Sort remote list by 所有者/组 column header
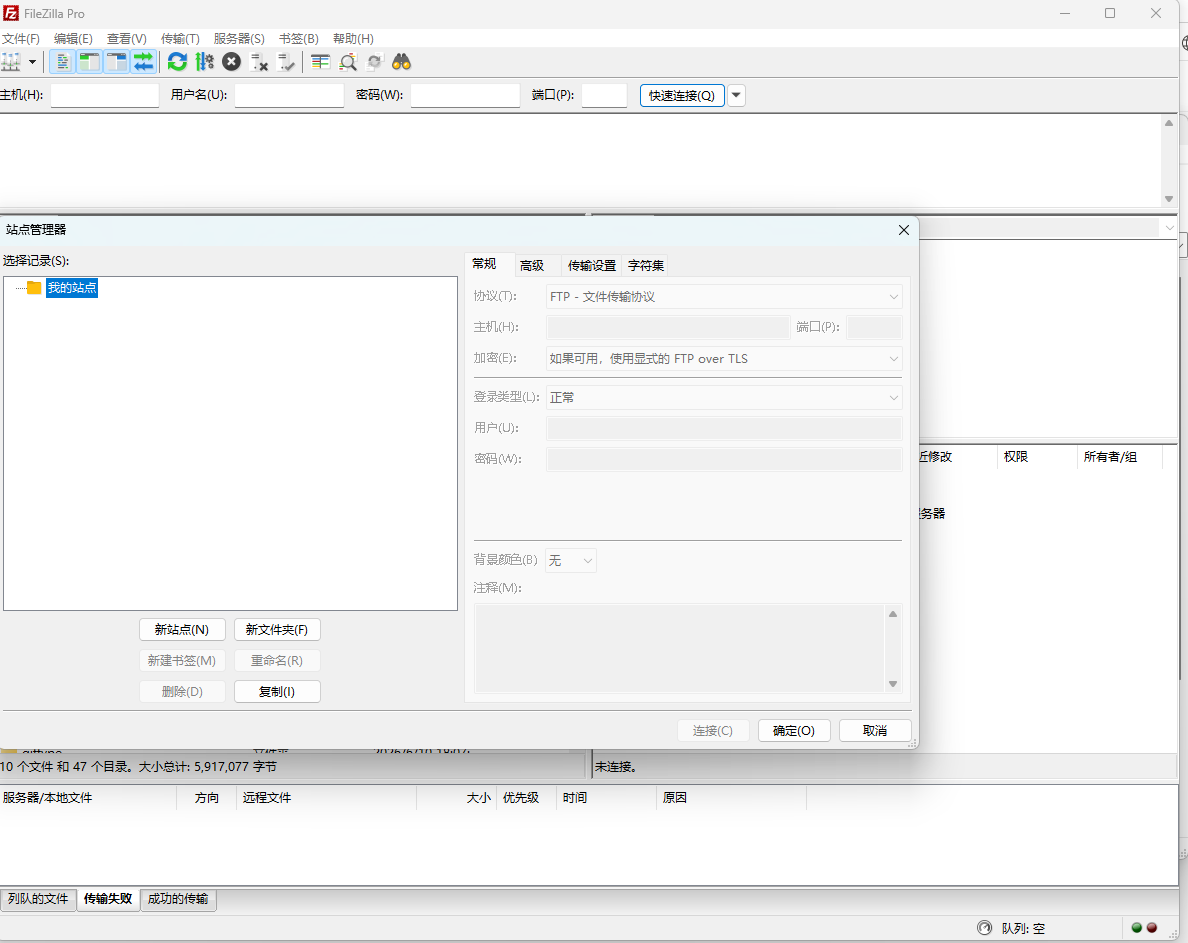The image size is (1188, 943). 1119,457
